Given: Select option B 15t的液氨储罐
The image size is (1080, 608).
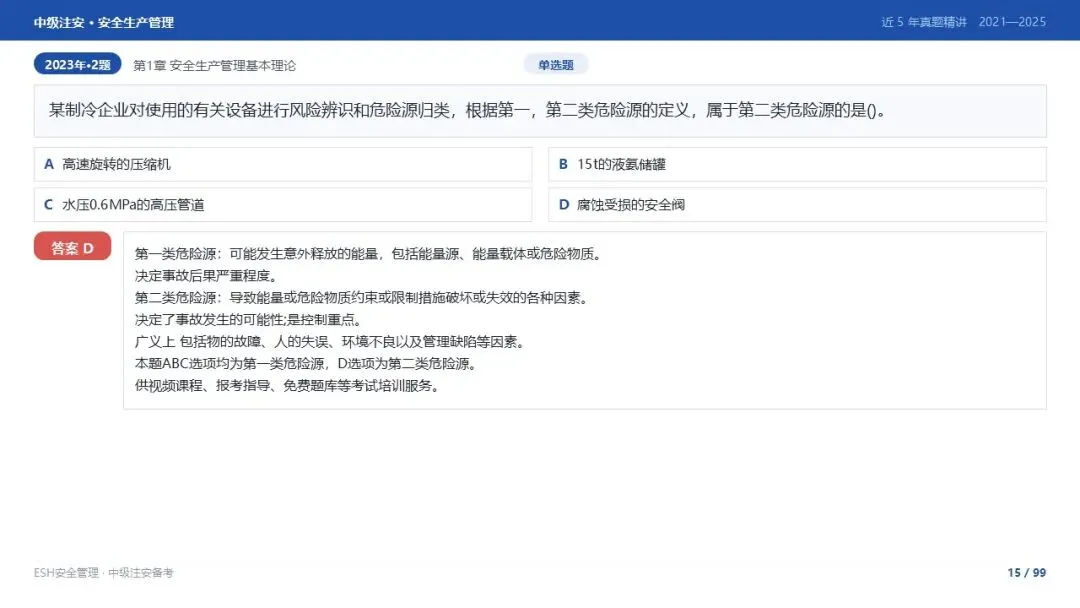Looking at the screenshot, I should (797, 165).
